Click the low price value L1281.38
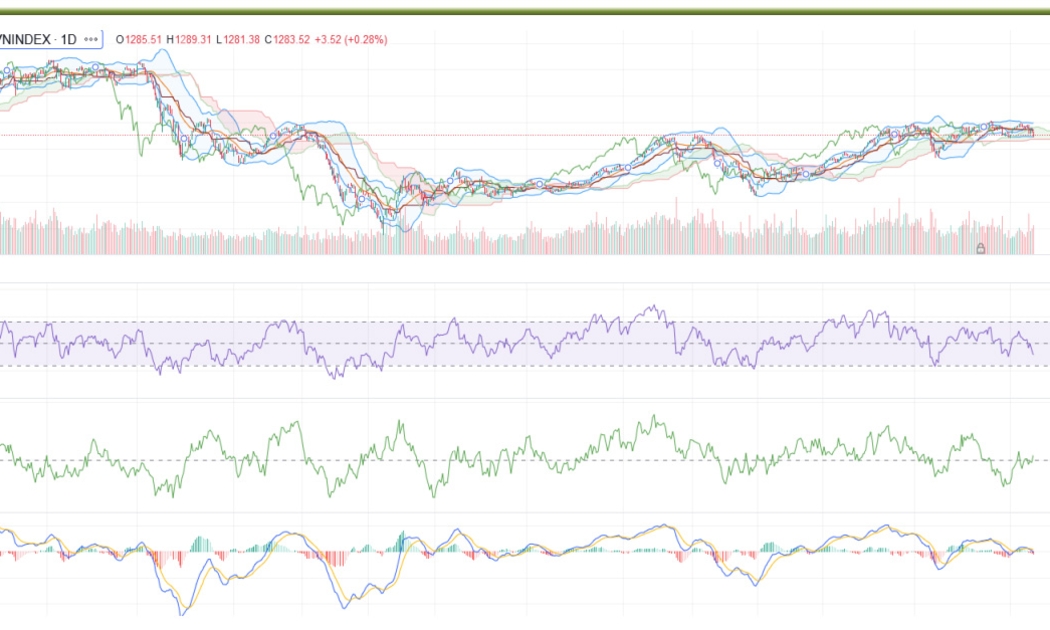 point(238,40)
